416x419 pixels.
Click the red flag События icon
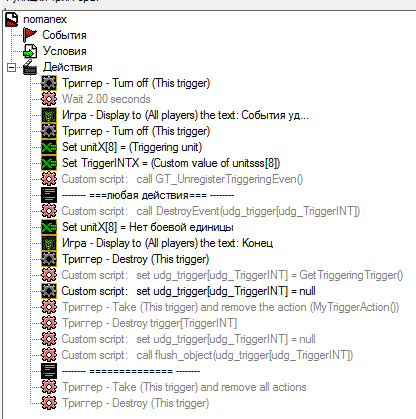click(30, 35)
